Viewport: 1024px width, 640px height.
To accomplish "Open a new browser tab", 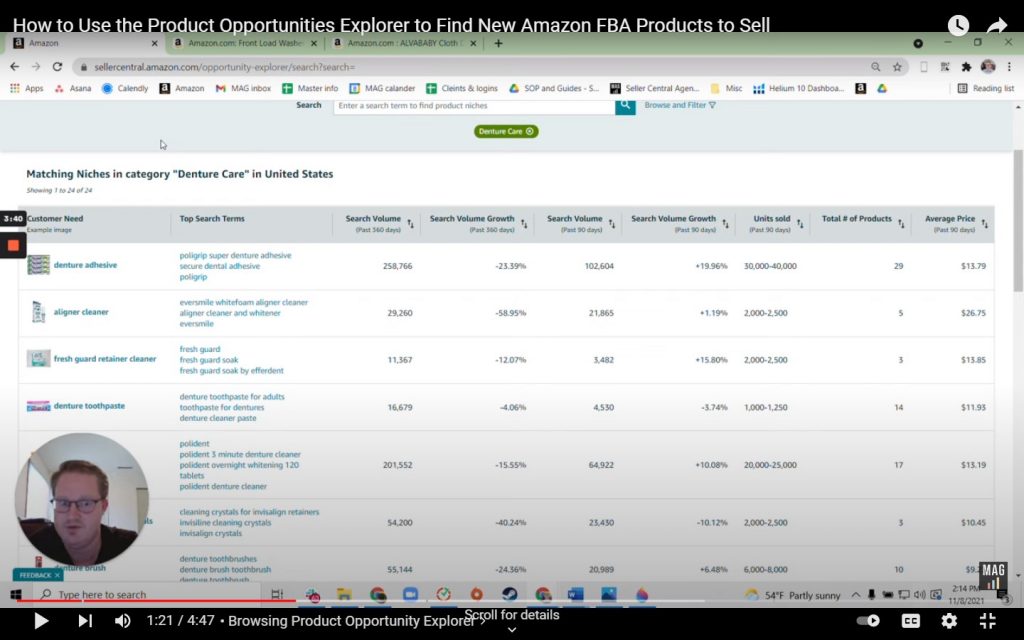I will pyautogui.click(x=498, y=43).
